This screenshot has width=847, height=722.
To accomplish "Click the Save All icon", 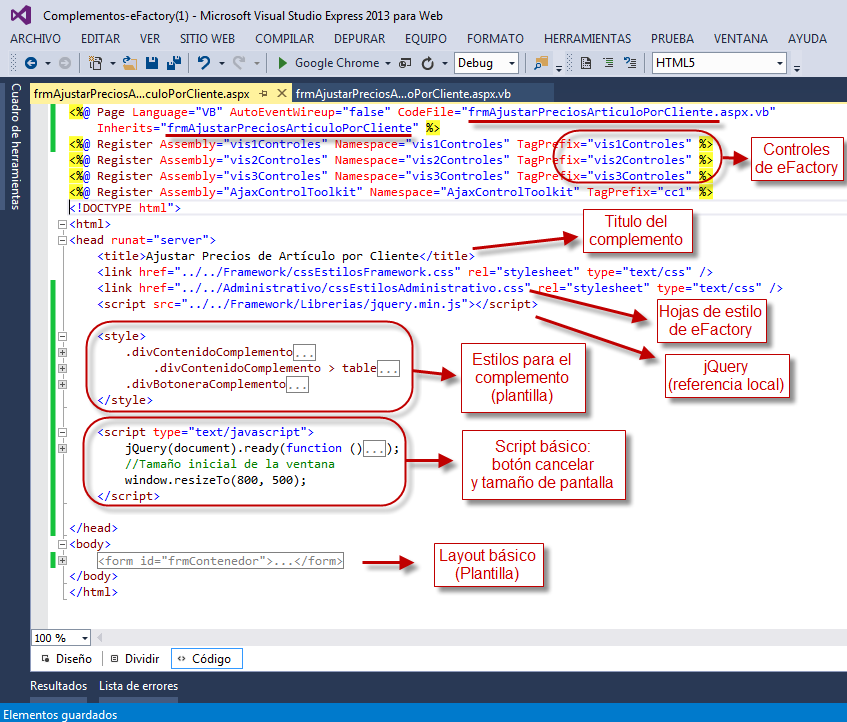I will pyautogui.click(x=172, y=63).
